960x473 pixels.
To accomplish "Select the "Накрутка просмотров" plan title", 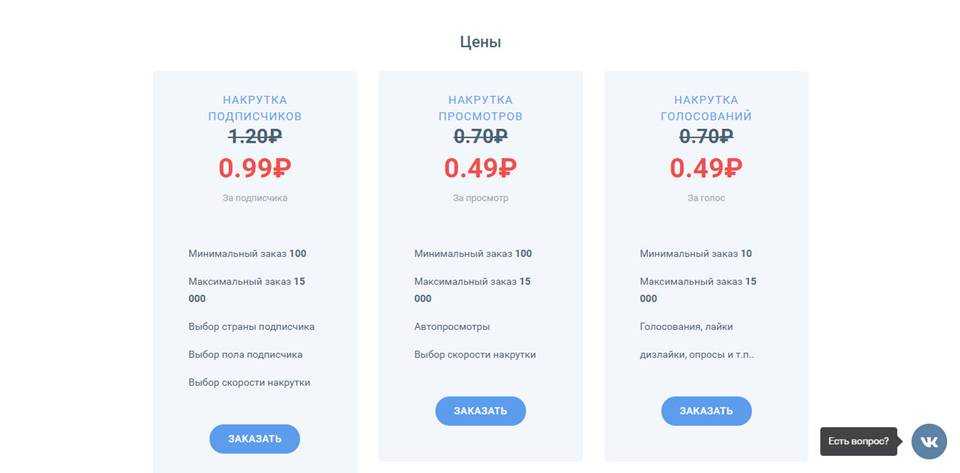I will click(x=480, y=108).
